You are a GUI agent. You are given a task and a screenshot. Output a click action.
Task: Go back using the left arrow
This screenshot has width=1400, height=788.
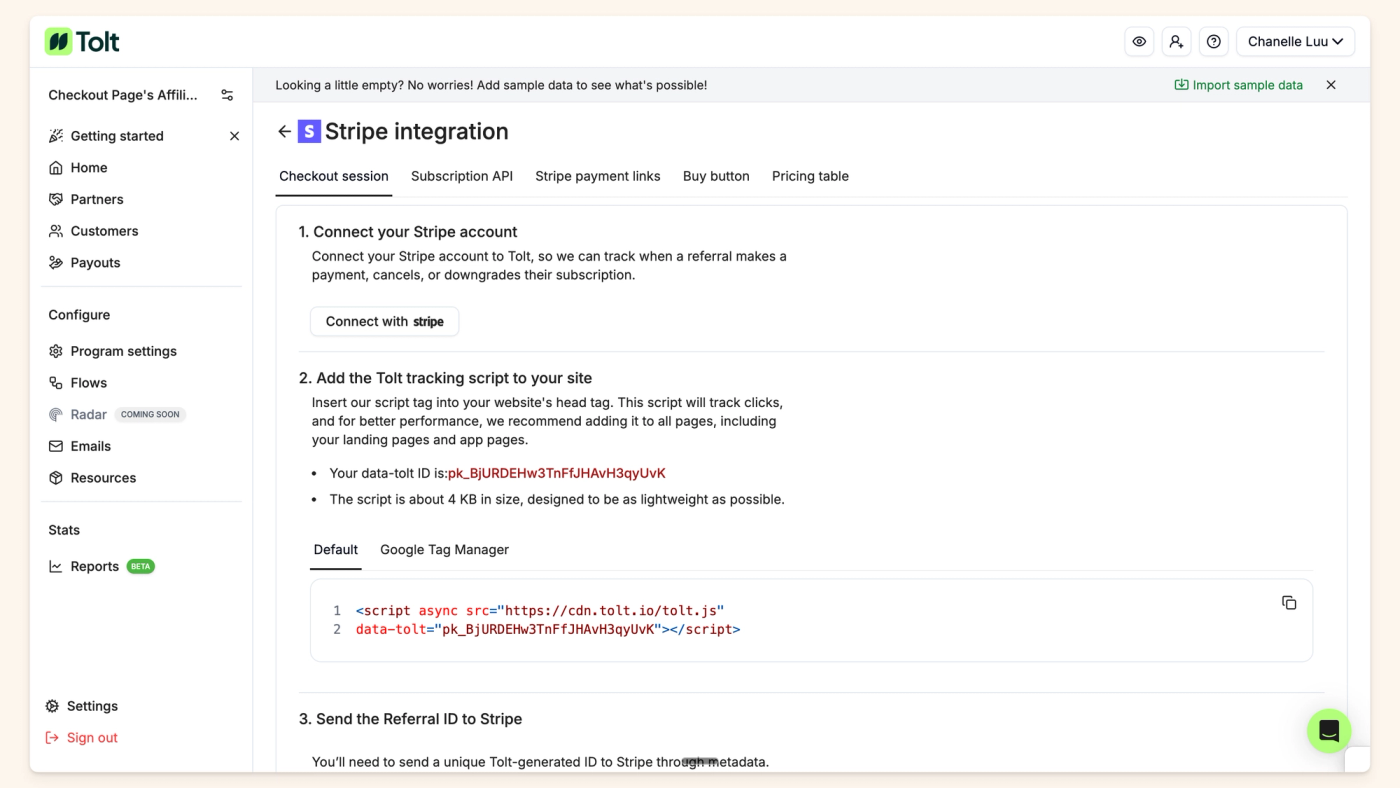click(x=285, y=131)
